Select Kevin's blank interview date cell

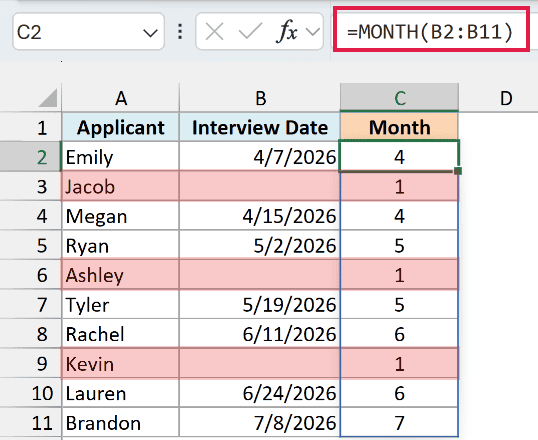260,363
